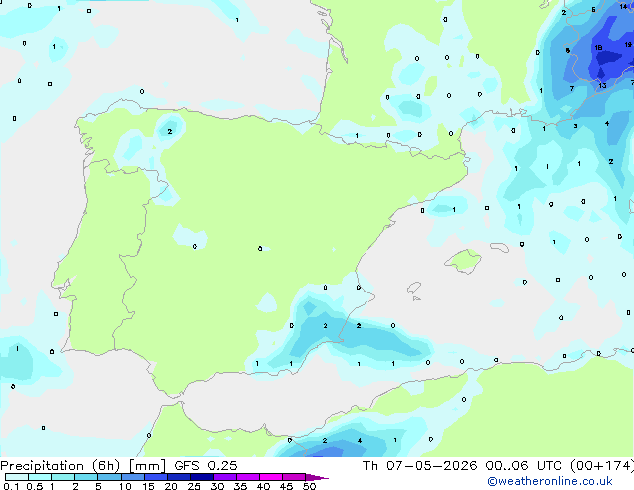Click the map value "14"
The width and height of the screenshot is (634, 490).
click(x=623, y=6)
